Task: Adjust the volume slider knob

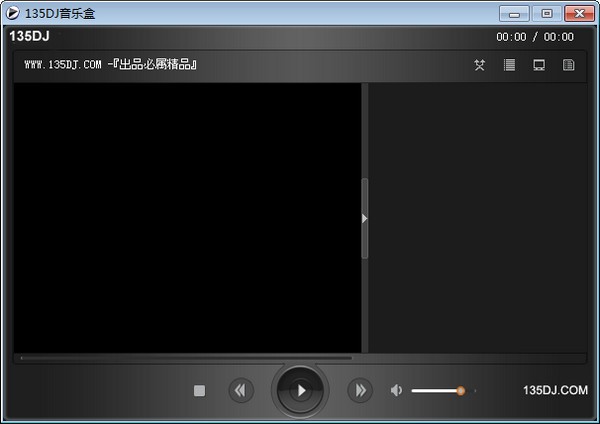Action: click(461, 391)
